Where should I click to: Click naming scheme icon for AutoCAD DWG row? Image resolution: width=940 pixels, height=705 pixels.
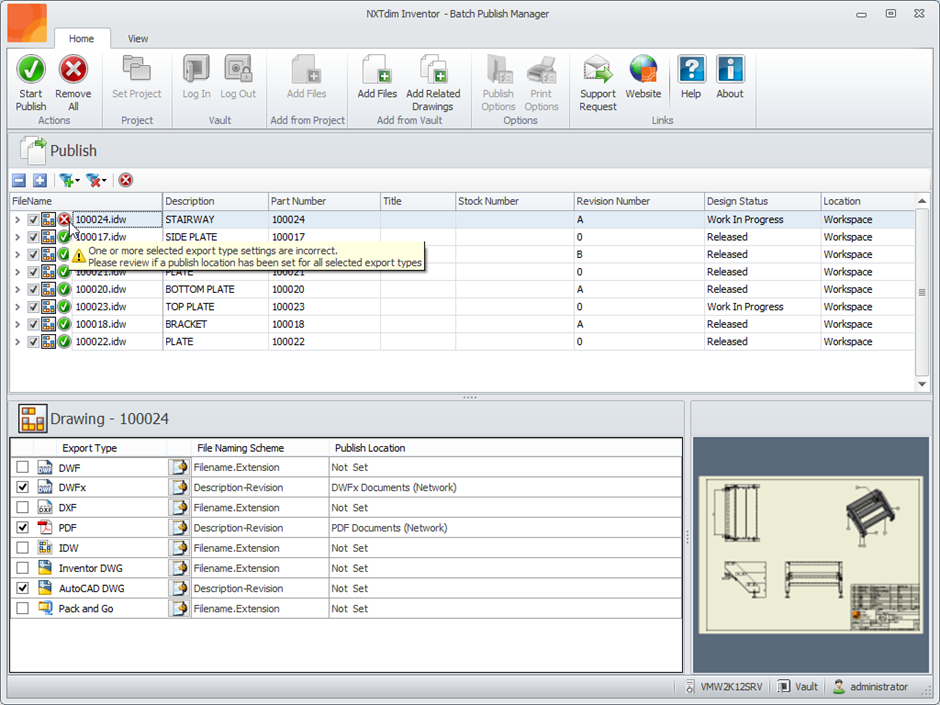pyautogui.click(x=179, y=589)
